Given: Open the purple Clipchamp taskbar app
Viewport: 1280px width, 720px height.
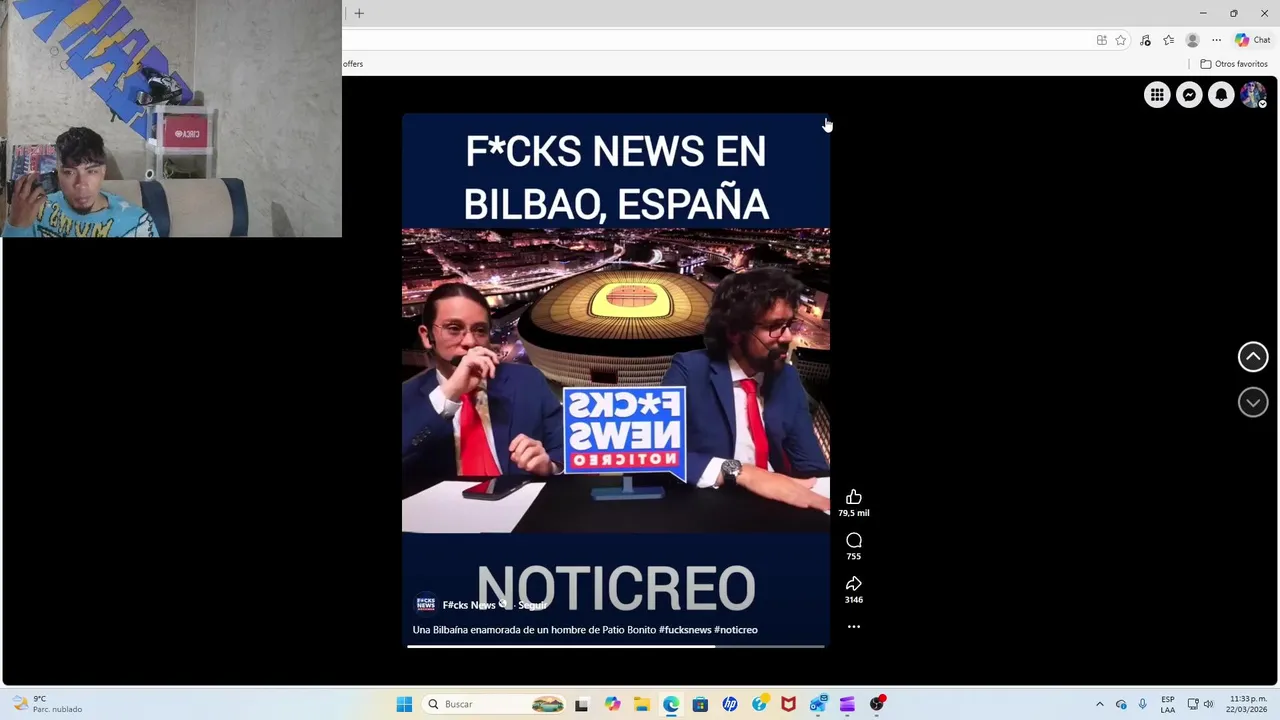Looking at the screenshot, I should pos(847,704).
